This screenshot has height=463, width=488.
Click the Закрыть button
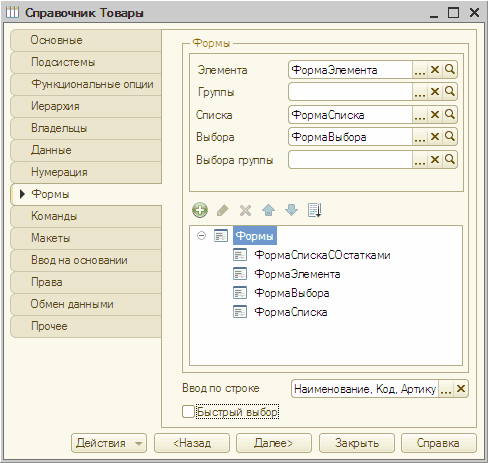point(357,443)
